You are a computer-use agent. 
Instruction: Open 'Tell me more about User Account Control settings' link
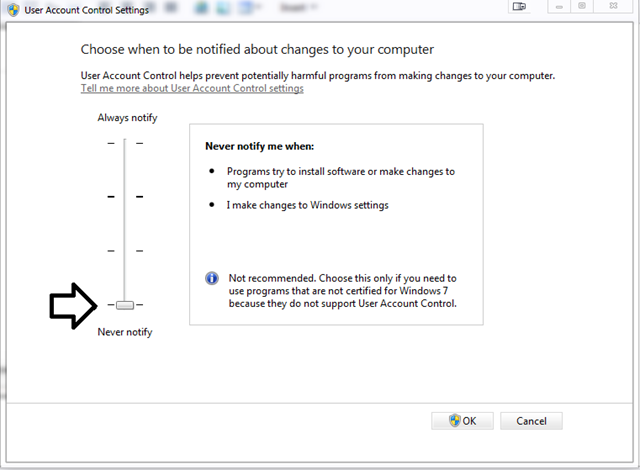[192, 88]
